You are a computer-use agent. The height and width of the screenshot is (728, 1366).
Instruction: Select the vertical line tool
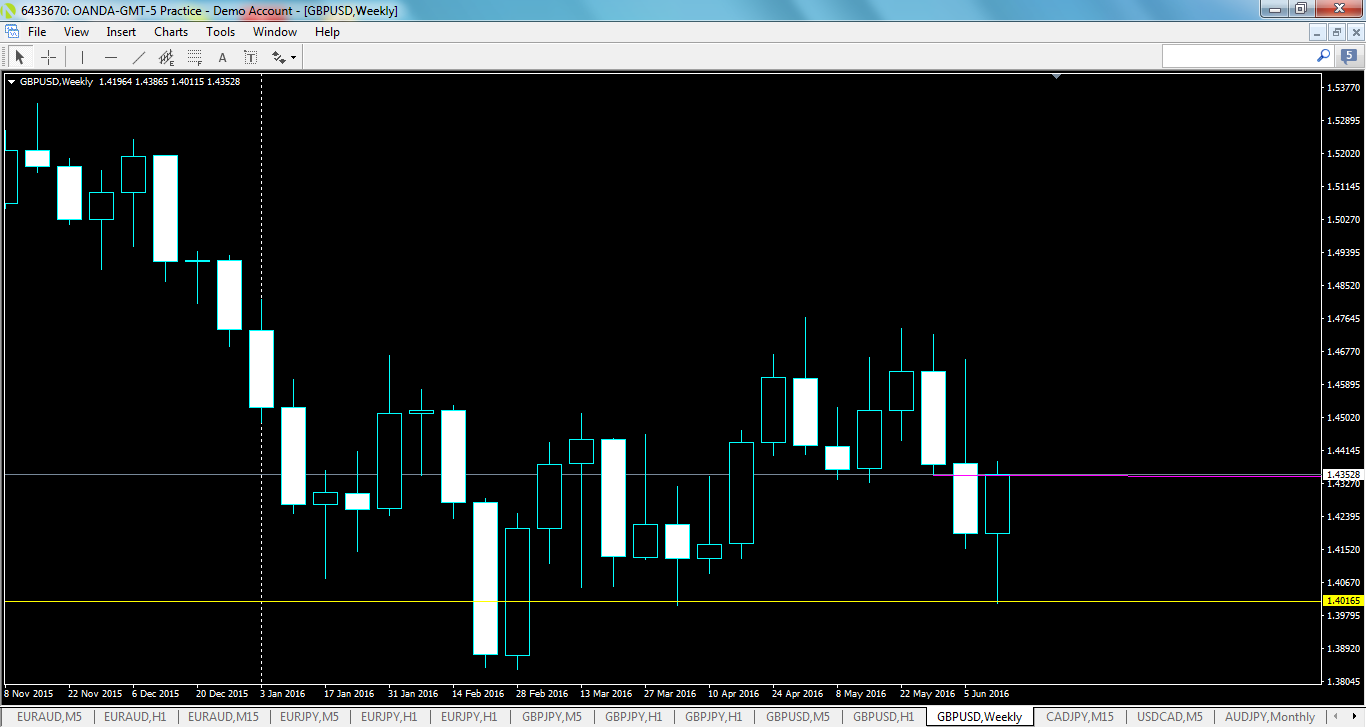coord(82,57)
